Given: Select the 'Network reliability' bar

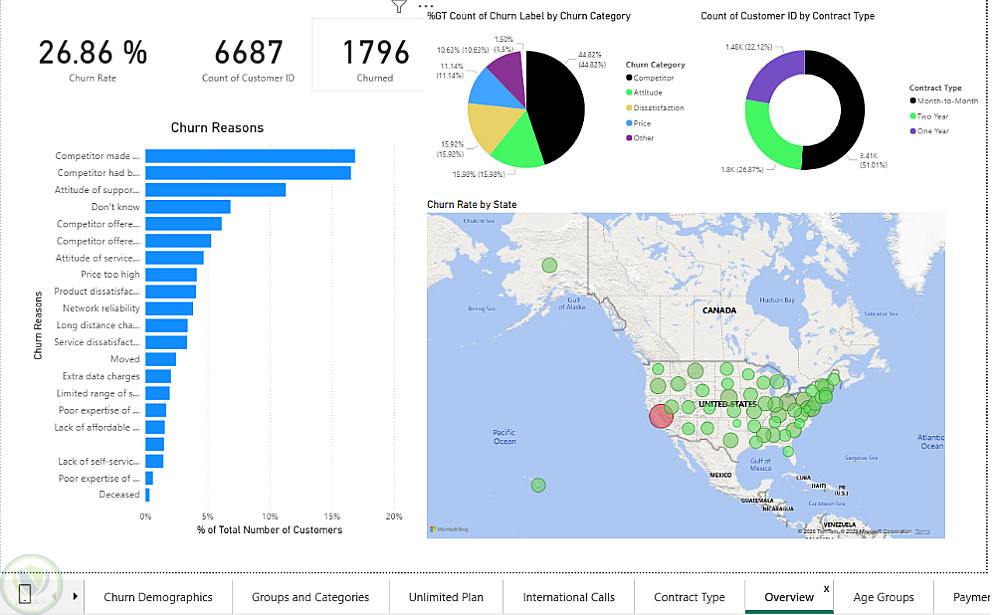Looking at the screenshot, I should [169, 309].
